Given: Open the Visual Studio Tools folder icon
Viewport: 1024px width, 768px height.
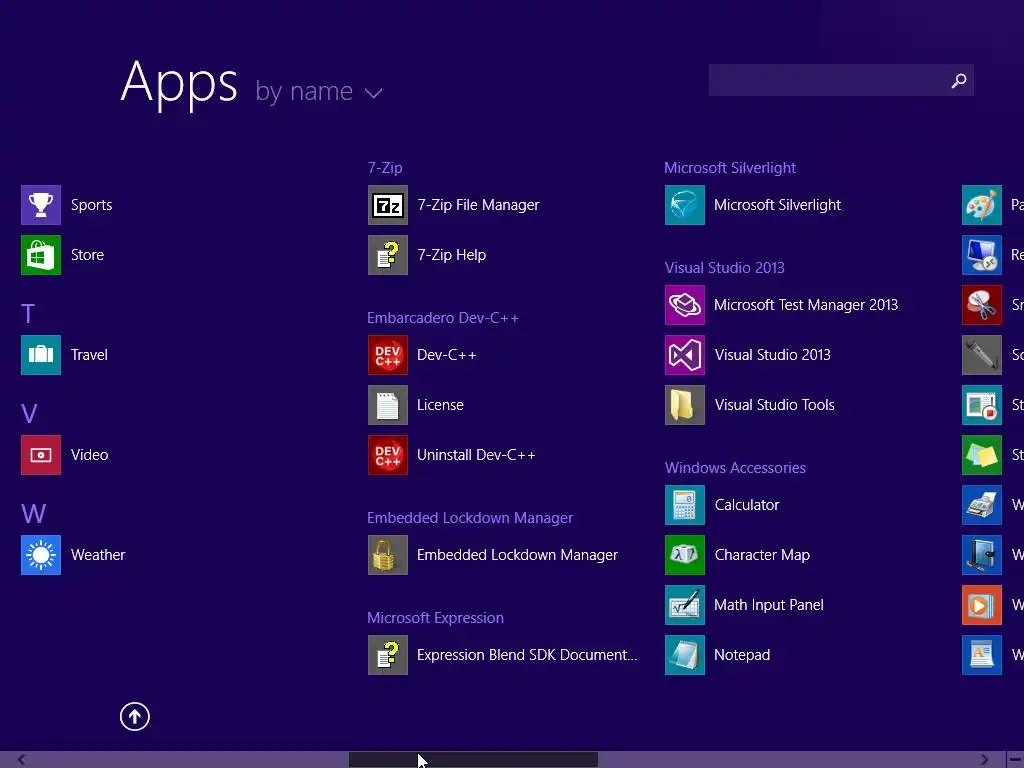Looking at the screenshot, I should pyautogui.click(x=684, y=405).
